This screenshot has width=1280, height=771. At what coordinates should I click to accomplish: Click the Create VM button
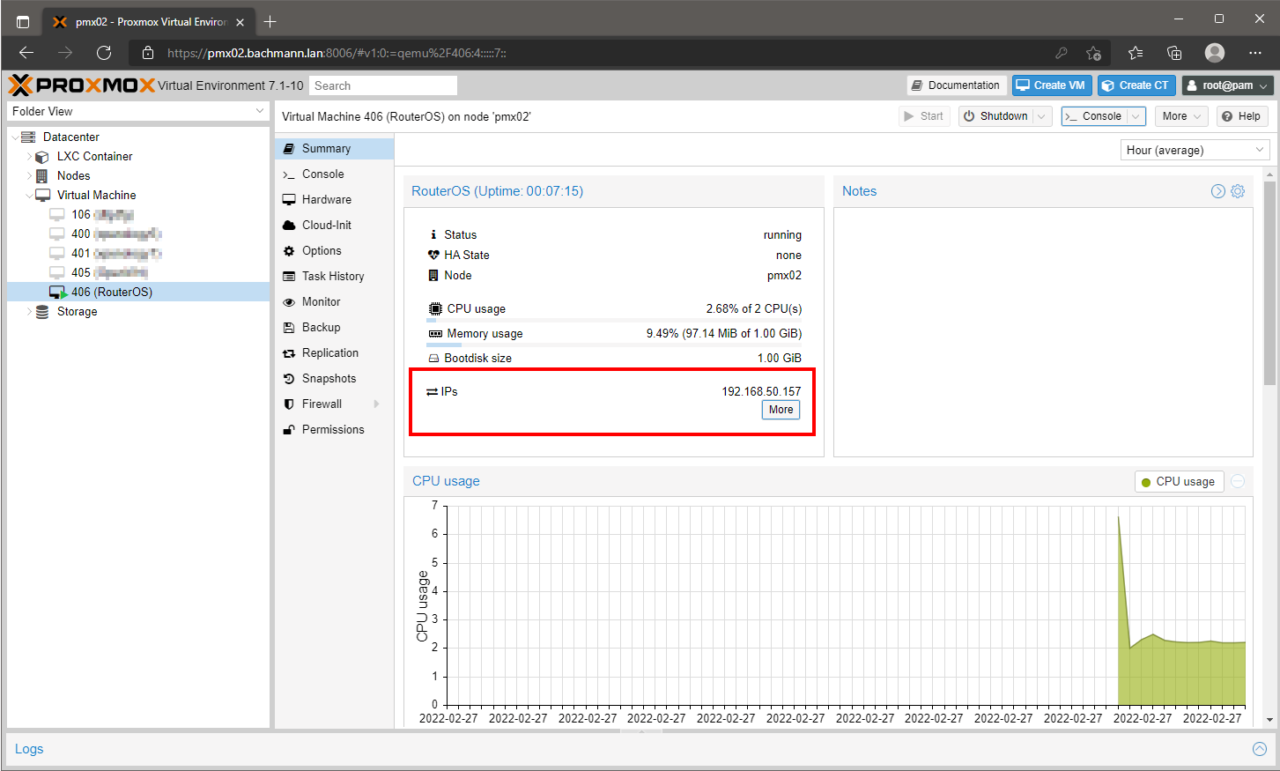(1051, 85)
